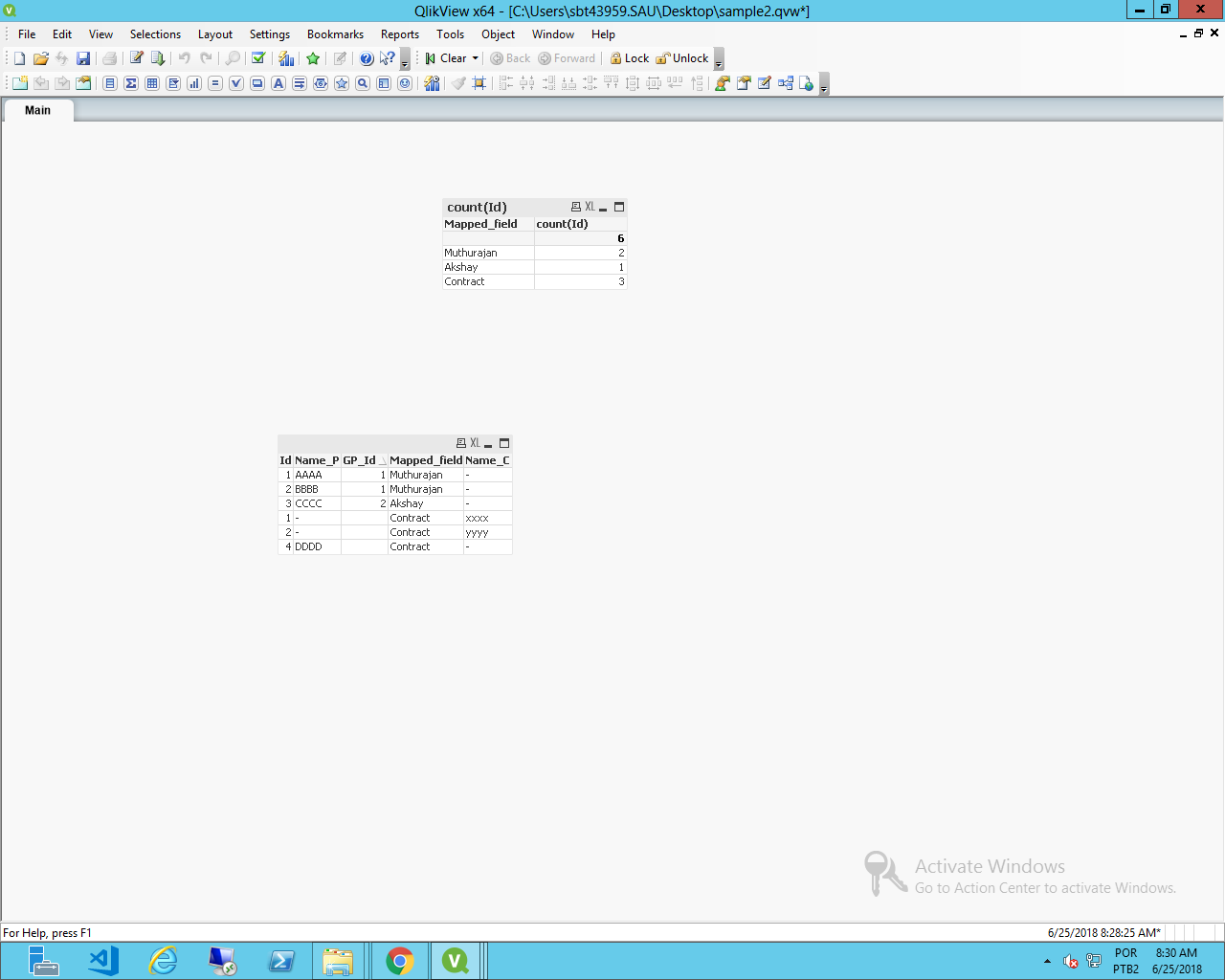This screenshot has width=1225, height=980.
Task: Open Current Selections checkmark icon
Action: coord(258,58)
